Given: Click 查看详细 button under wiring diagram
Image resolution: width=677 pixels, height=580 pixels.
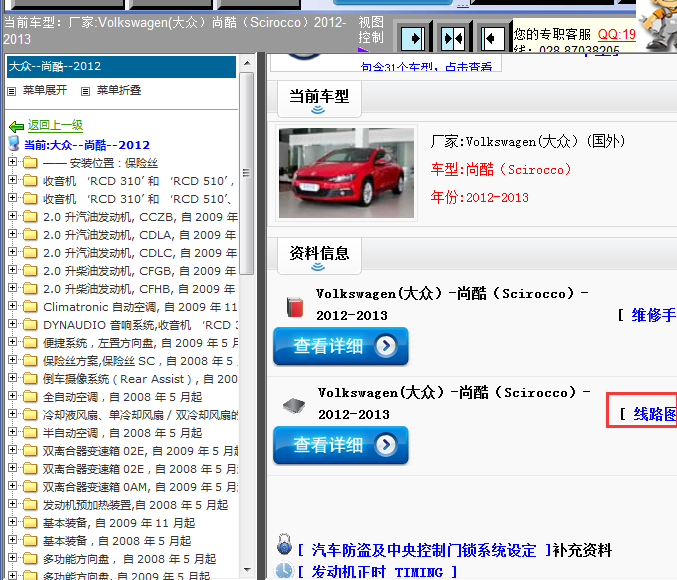Looking at the screenshot, I should click(x=341, y=445).
